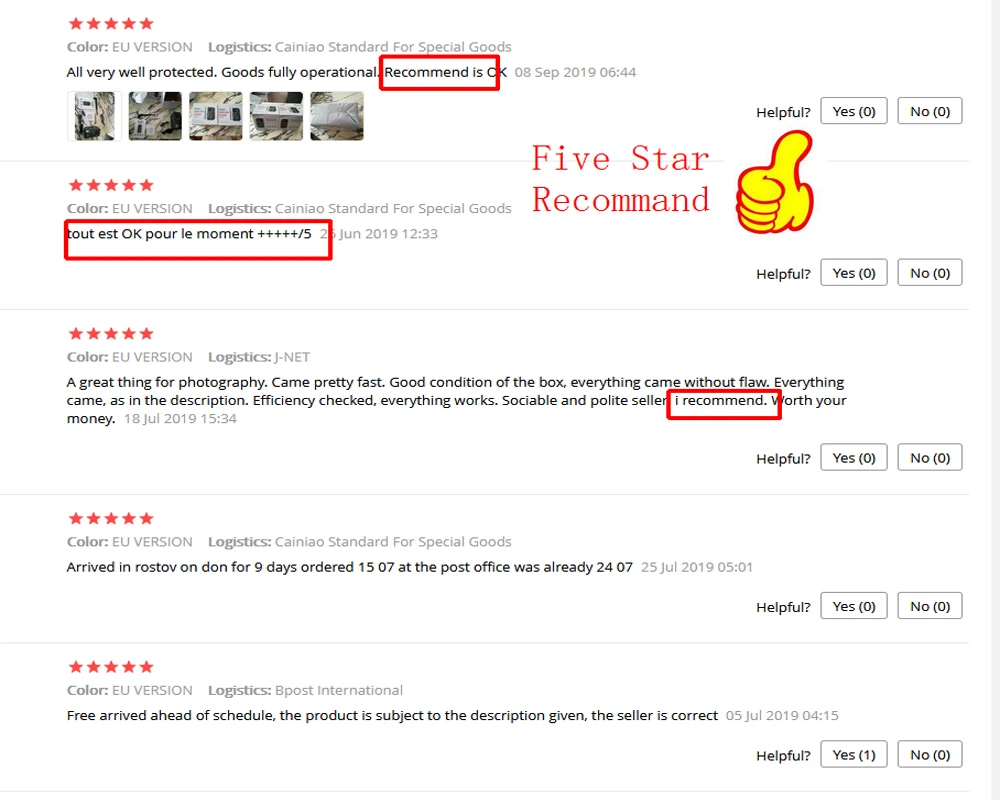Click the star rating of the first review
Viewport: 1000px width, 800px height.
111,24
